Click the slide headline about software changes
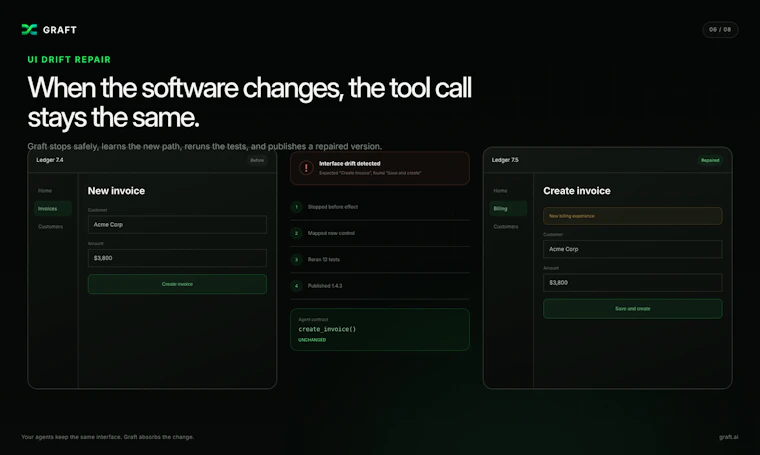The height and width of the screenshot is (455, 760). coord(249,102)
